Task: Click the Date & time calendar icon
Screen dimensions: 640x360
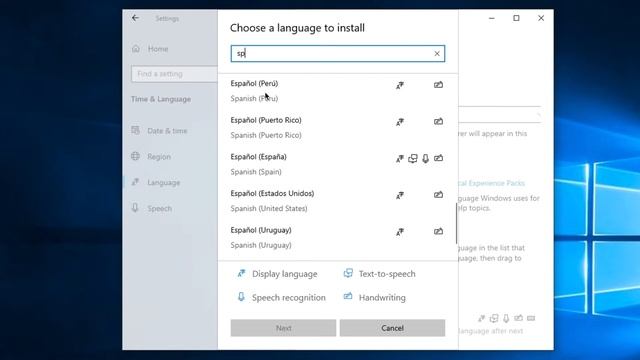Action: pos(136,130)
